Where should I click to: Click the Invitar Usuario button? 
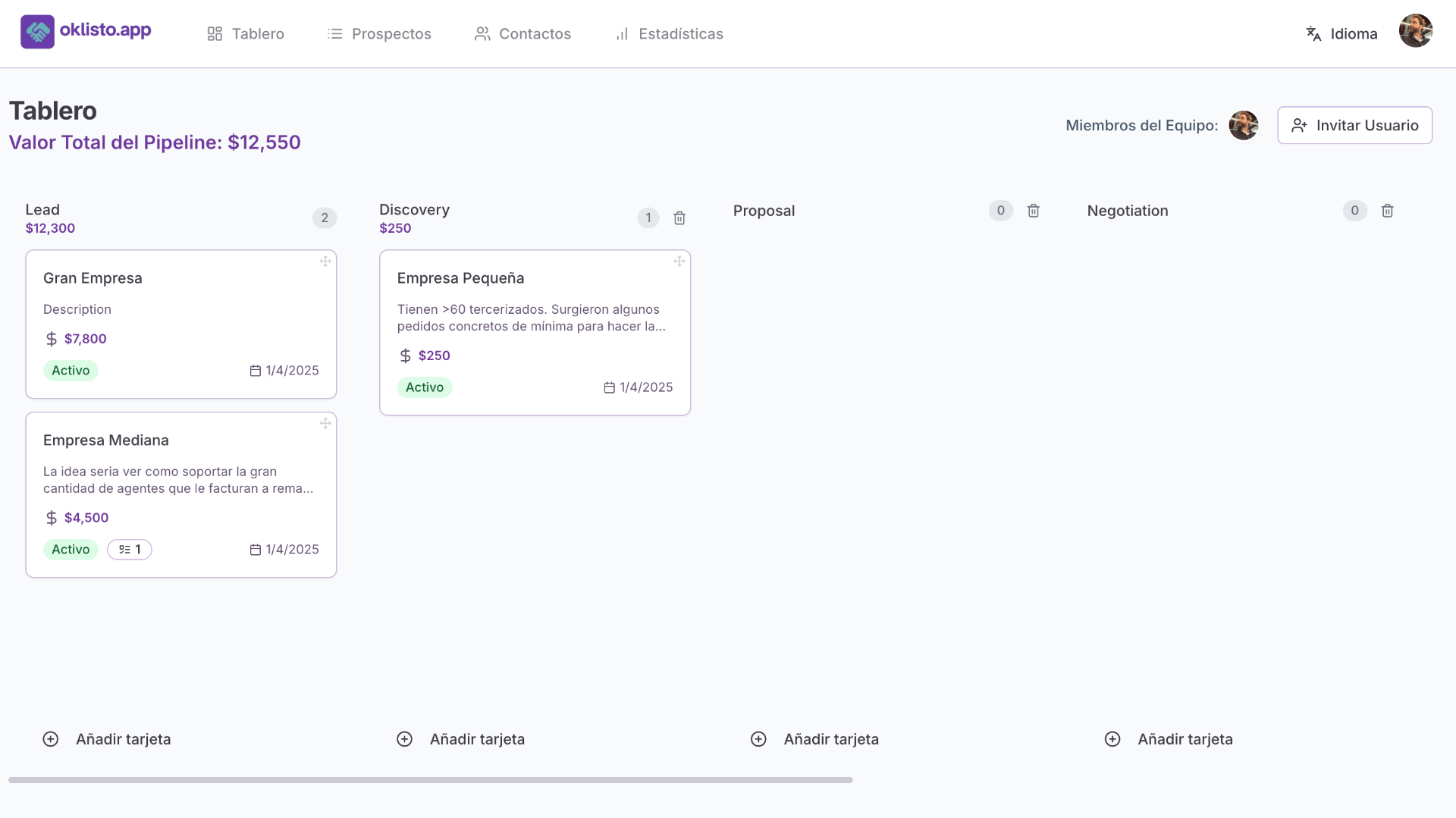1354,125
